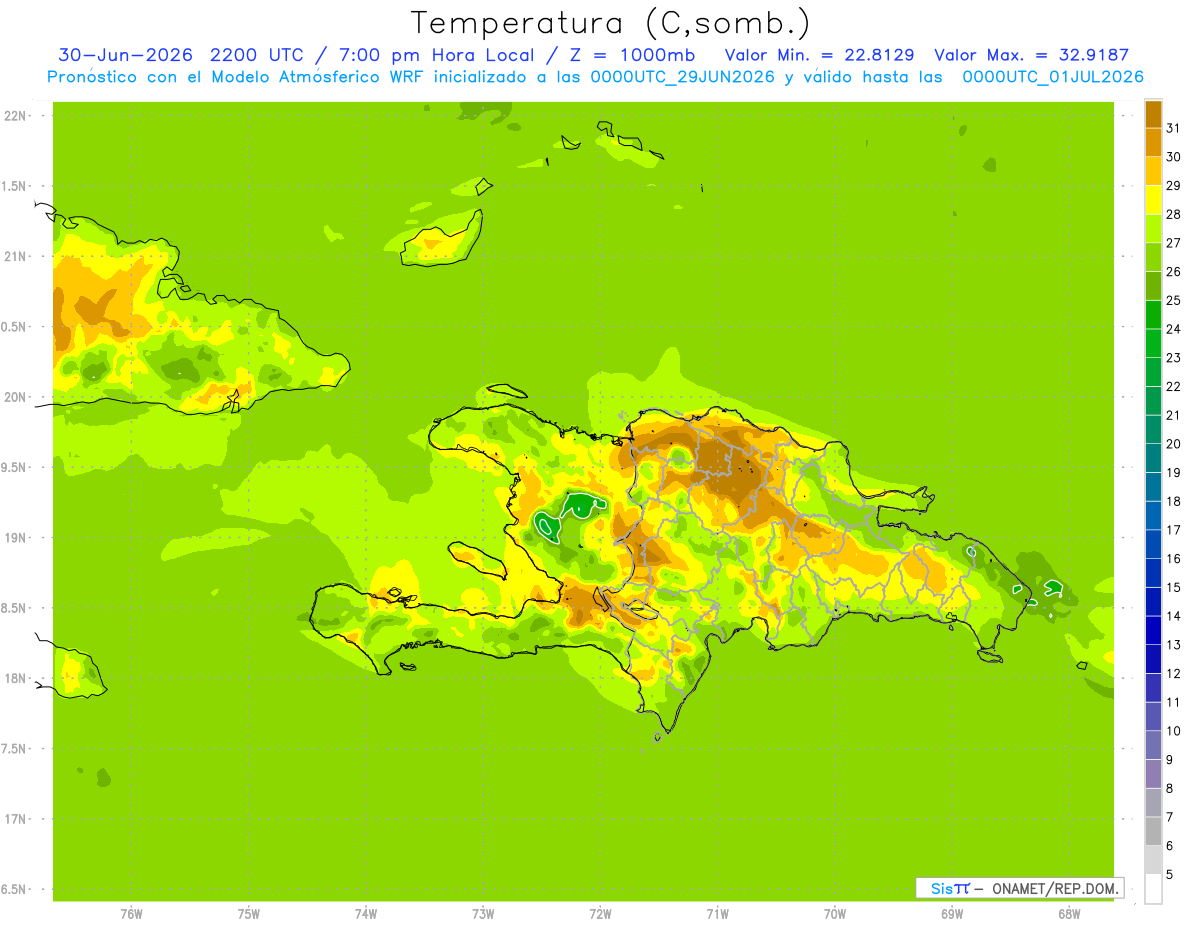Click the 'Temperatura (C,somb.)' map title

pos(610,23)
